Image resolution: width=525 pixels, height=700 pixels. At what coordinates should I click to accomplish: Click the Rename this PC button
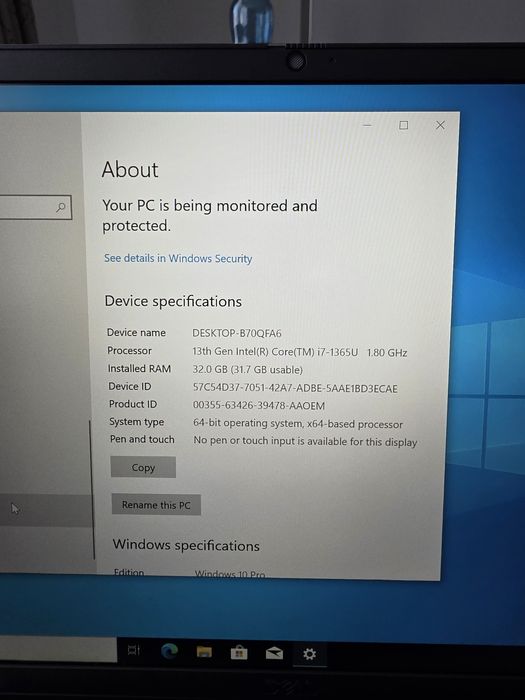click(x=156, y=505)
